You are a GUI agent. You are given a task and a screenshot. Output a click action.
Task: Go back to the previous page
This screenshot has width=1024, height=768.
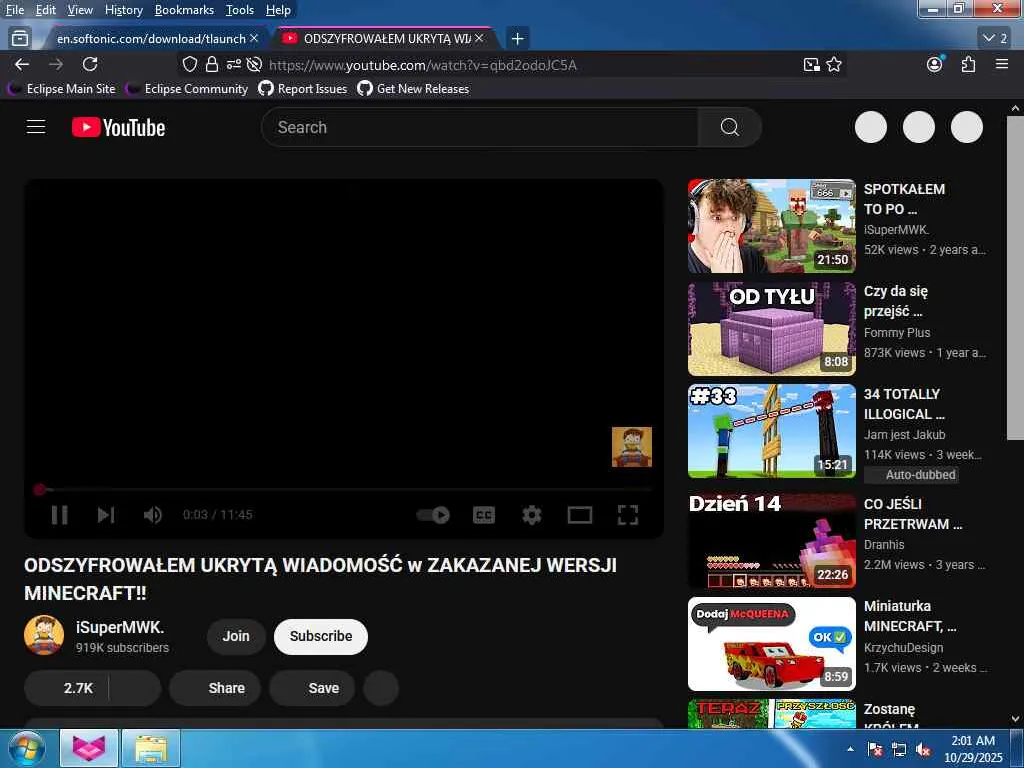22,64
